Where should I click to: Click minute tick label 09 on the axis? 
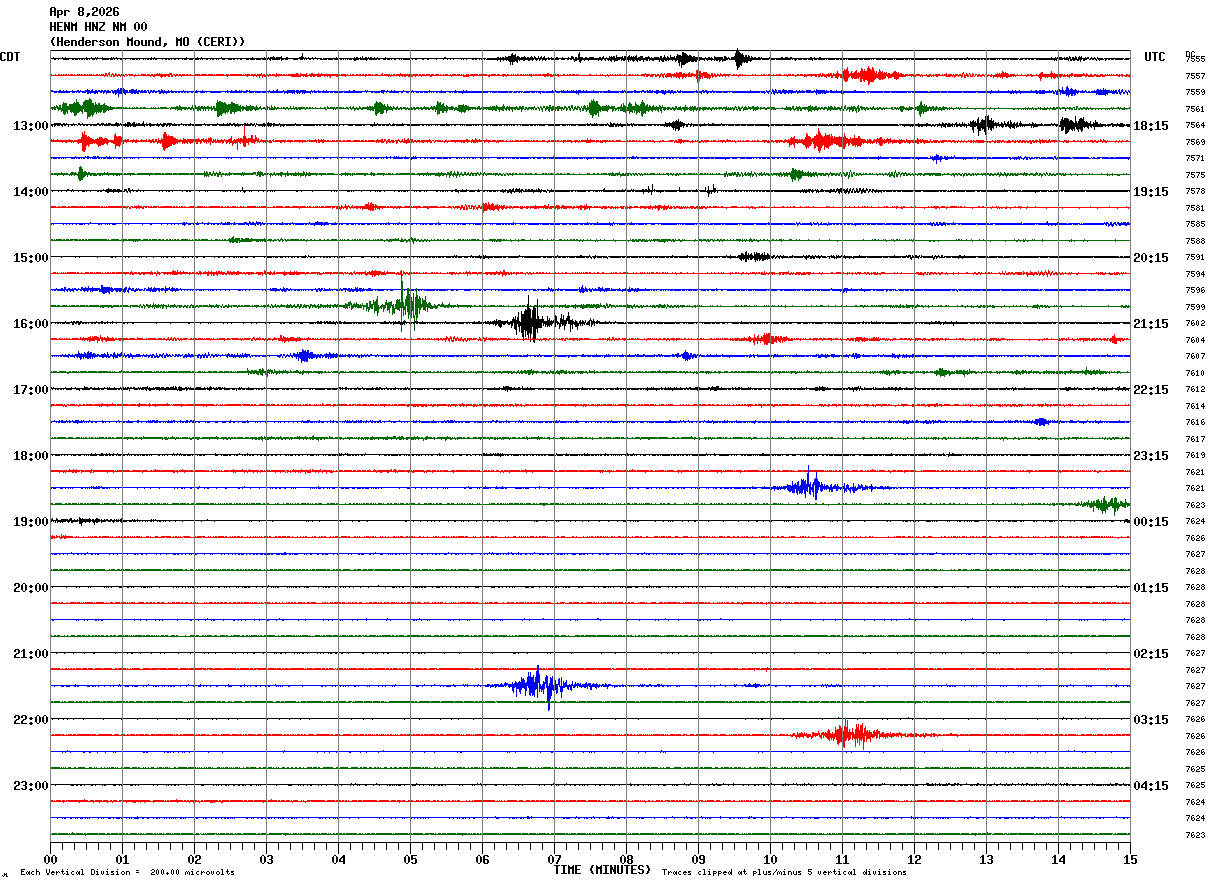tap(698, 859)
